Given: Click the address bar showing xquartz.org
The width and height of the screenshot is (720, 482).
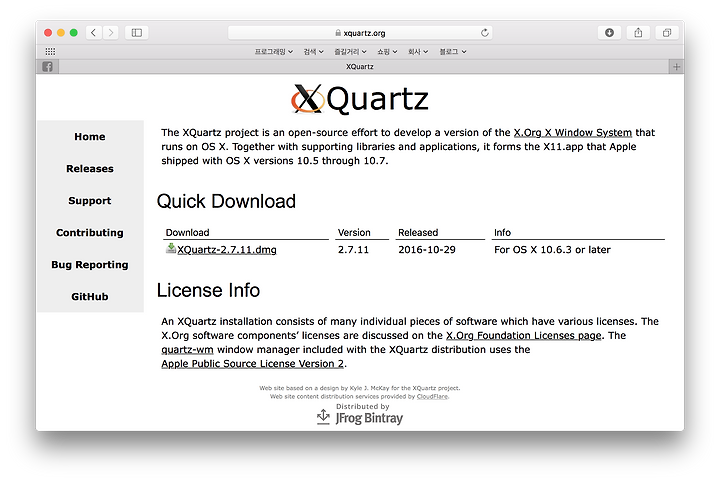Looking at the screenshot, I should coord(360,33).
